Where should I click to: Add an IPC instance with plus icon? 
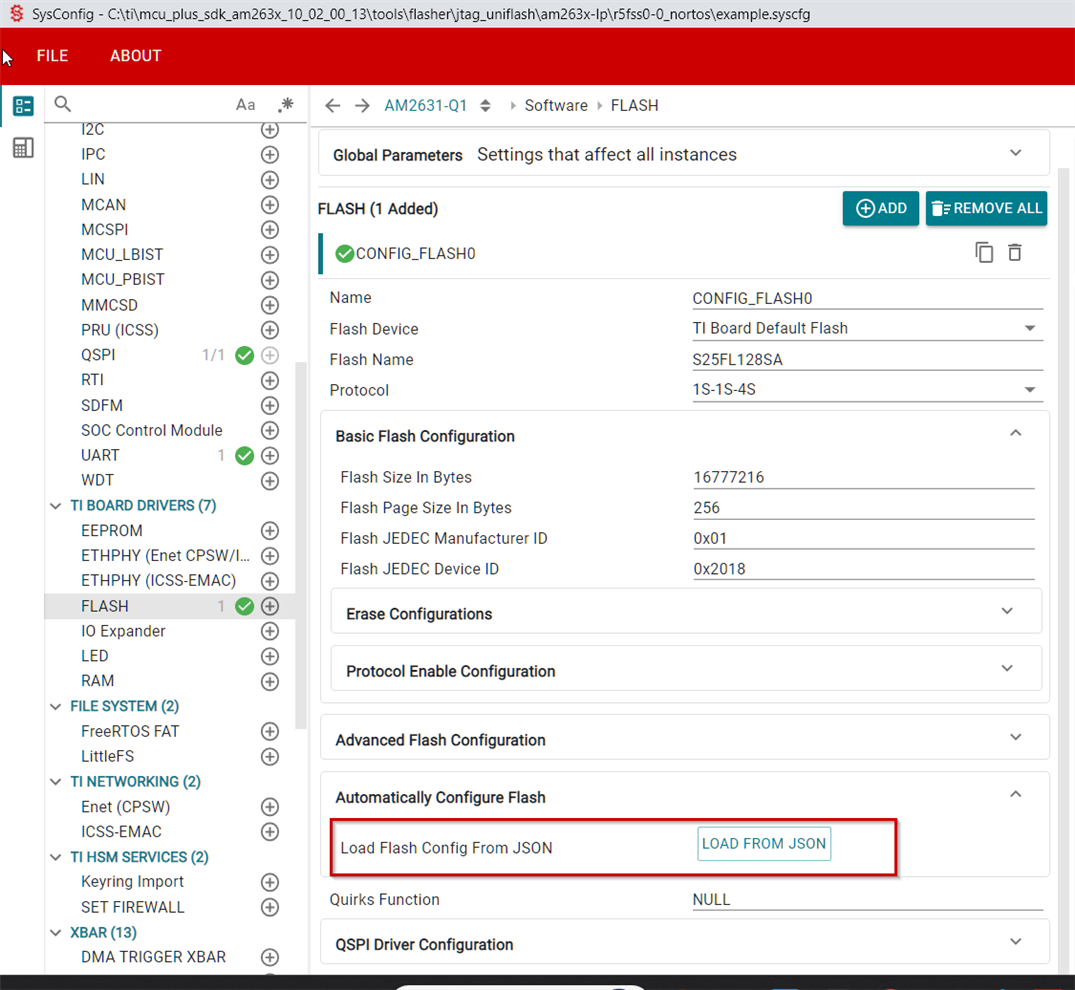point(270,154)
